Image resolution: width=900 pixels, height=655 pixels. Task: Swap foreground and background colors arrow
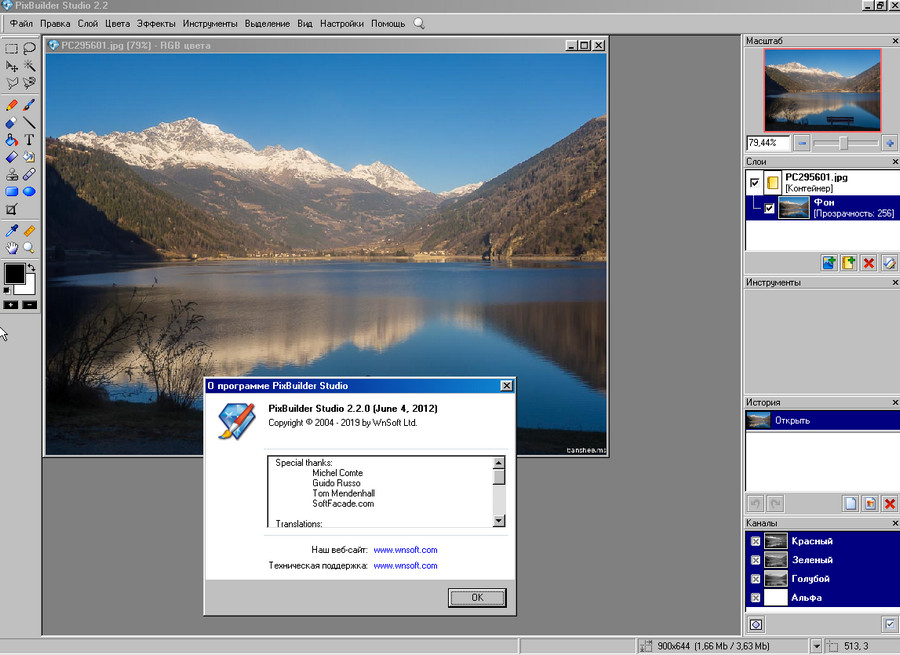(x=32, y=267)
